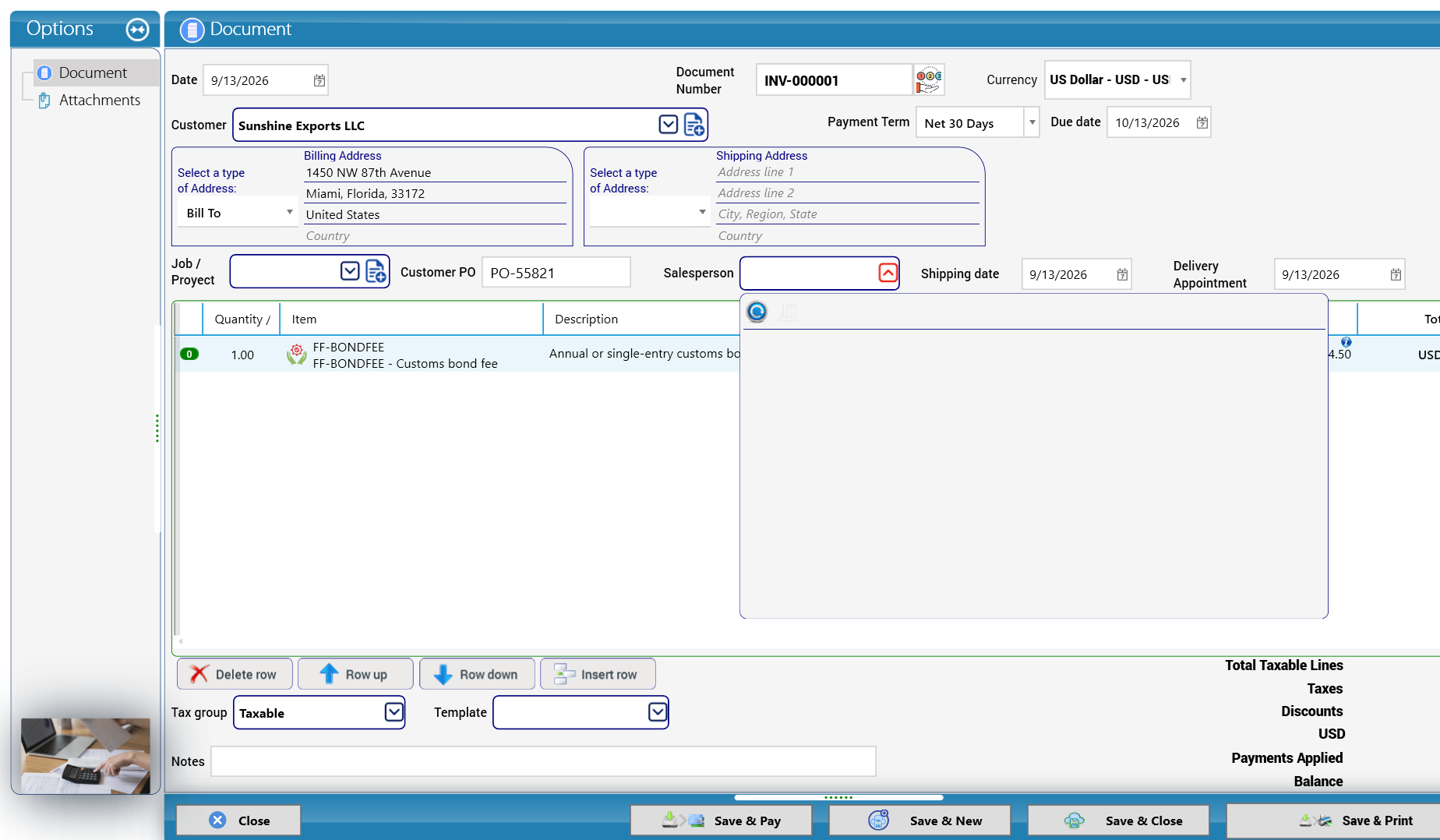The width and height of the screenshot is (1440, 840).
Task: Open Payment Term dropdown
Action: [x=1032, y=122]
